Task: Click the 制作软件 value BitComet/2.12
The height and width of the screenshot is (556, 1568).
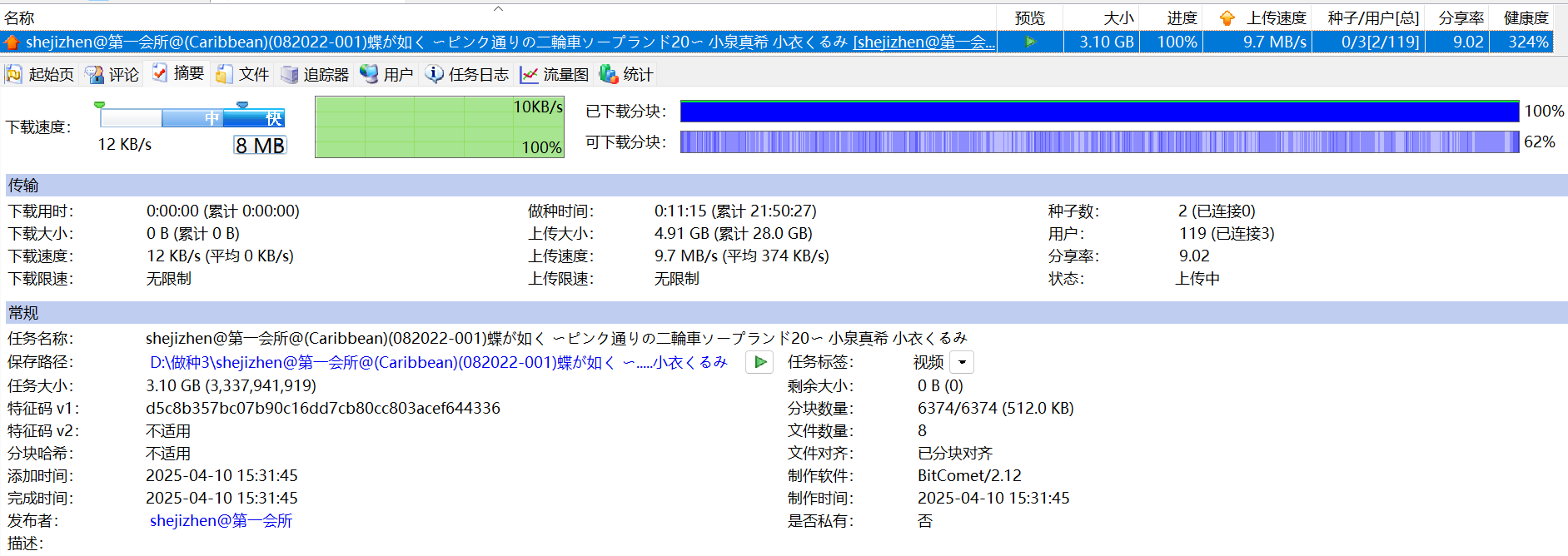Action: pyautogui.click(x=969, y=475)
